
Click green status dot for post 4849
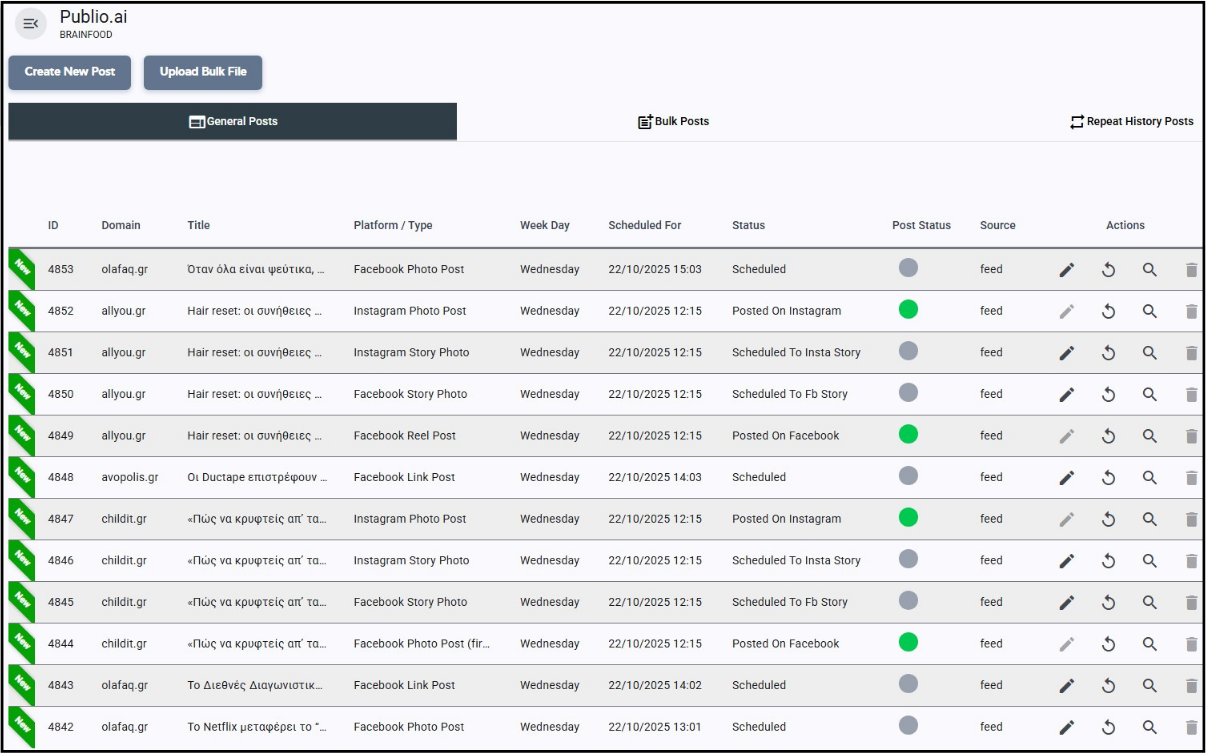908,434
